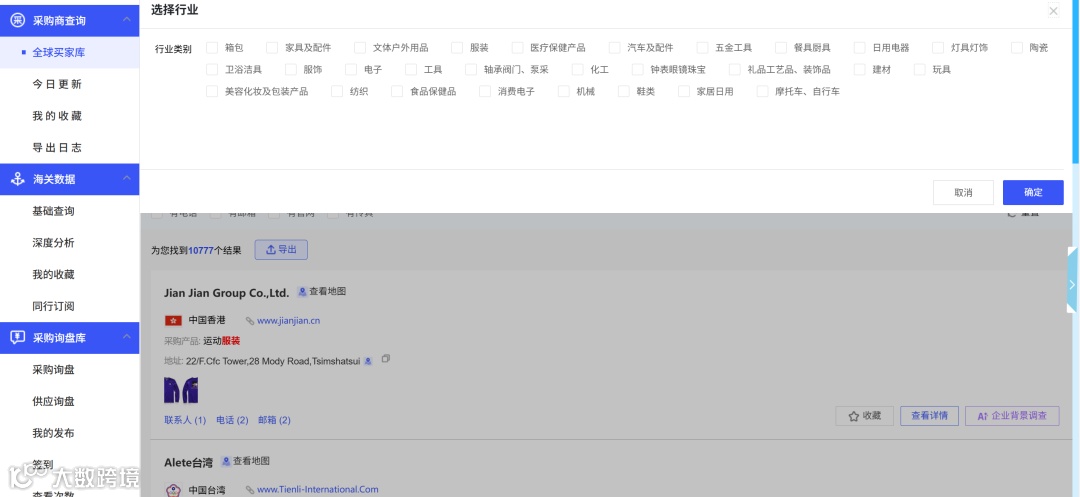Screen dimensions: 1080x497
Task: Check the 轴承阀门、泵采 checkbox
Action: click(471, 70)
